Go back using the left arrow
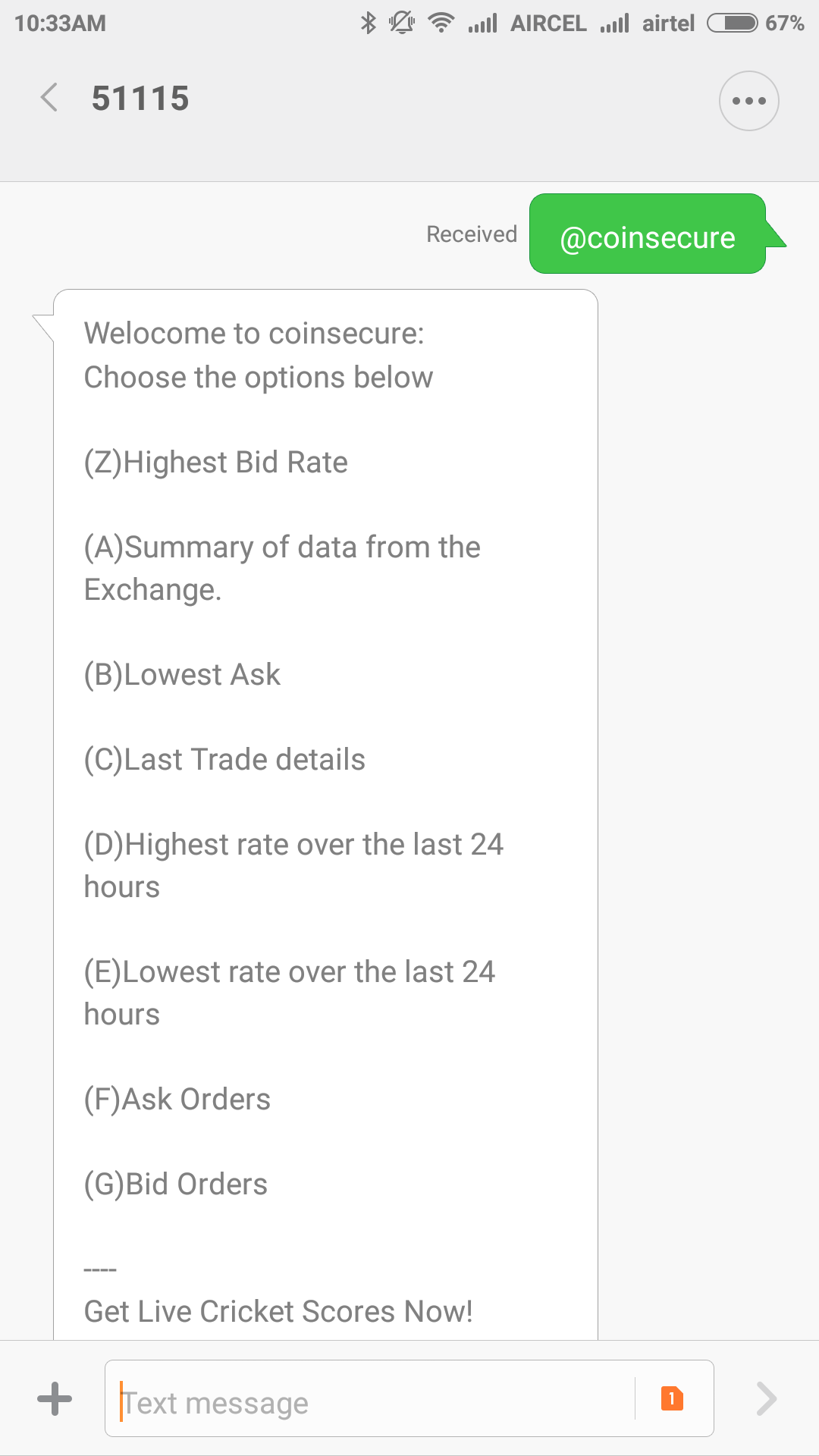819x1456 pixels. click(x=49, y=99)
